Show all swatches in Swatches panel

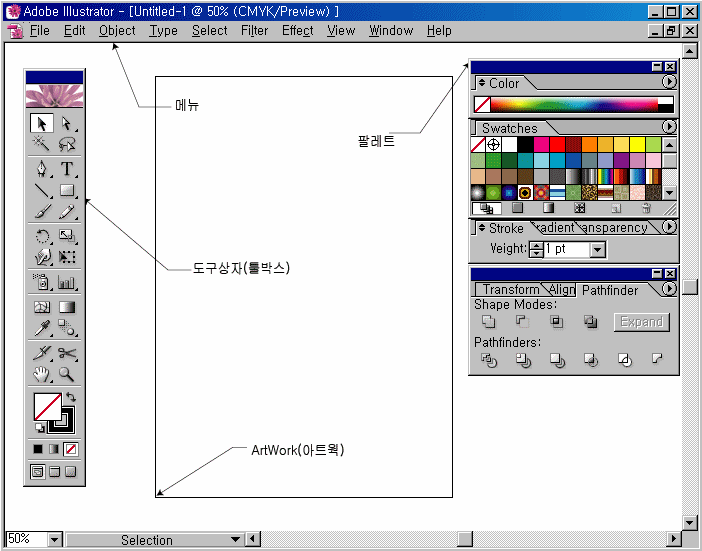[487, 208]
